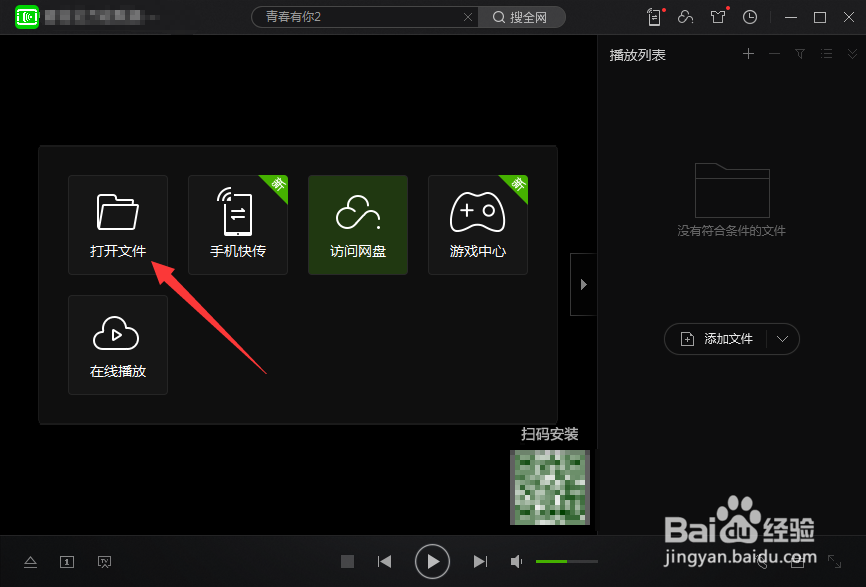Viewport: 866px width, 587px height.
Task: Click the 搜全网 search button
Action: pyautogui.click(x=521, y=17)
